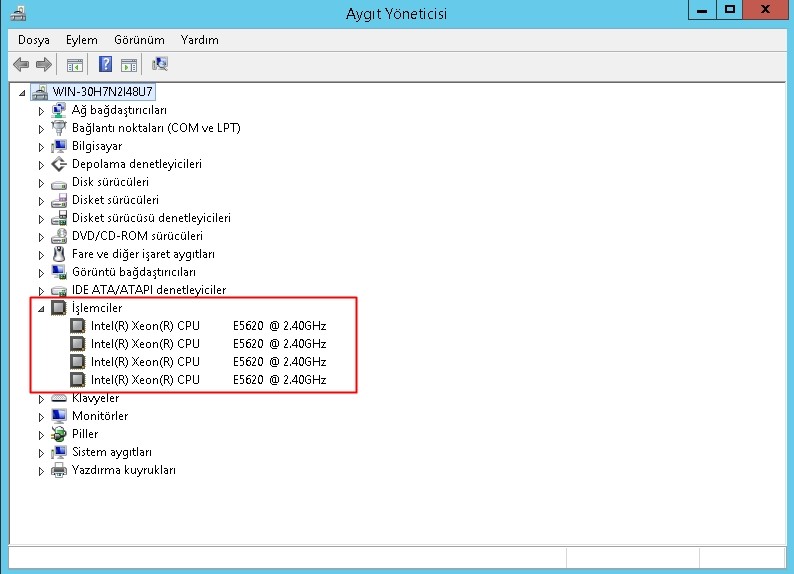Viewport: 794px width, 574px height.
Task: Minimize the Aygıt Yöneticisi window
Action: 702,10
